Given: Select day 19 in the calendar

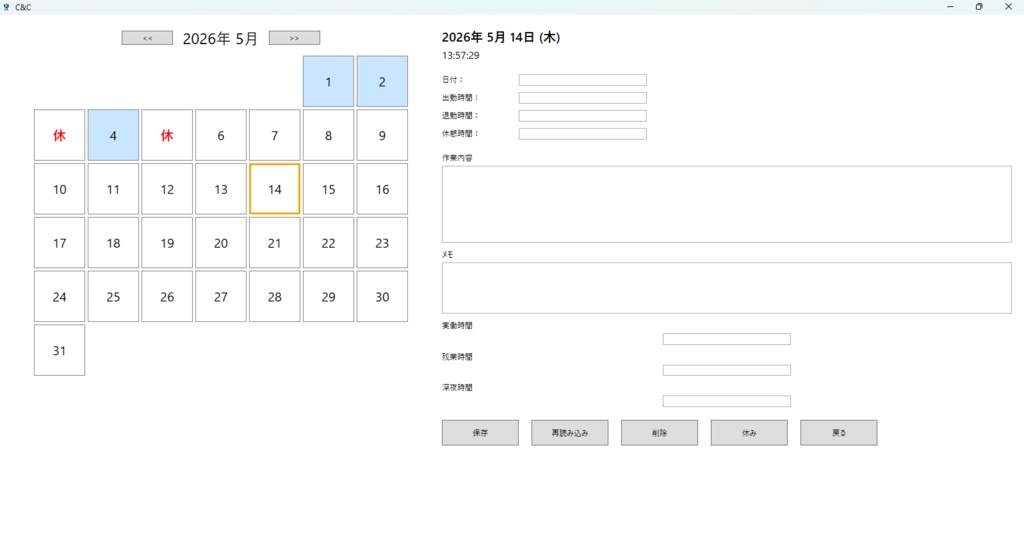Looking at the screenshot, I should (167, 243).
